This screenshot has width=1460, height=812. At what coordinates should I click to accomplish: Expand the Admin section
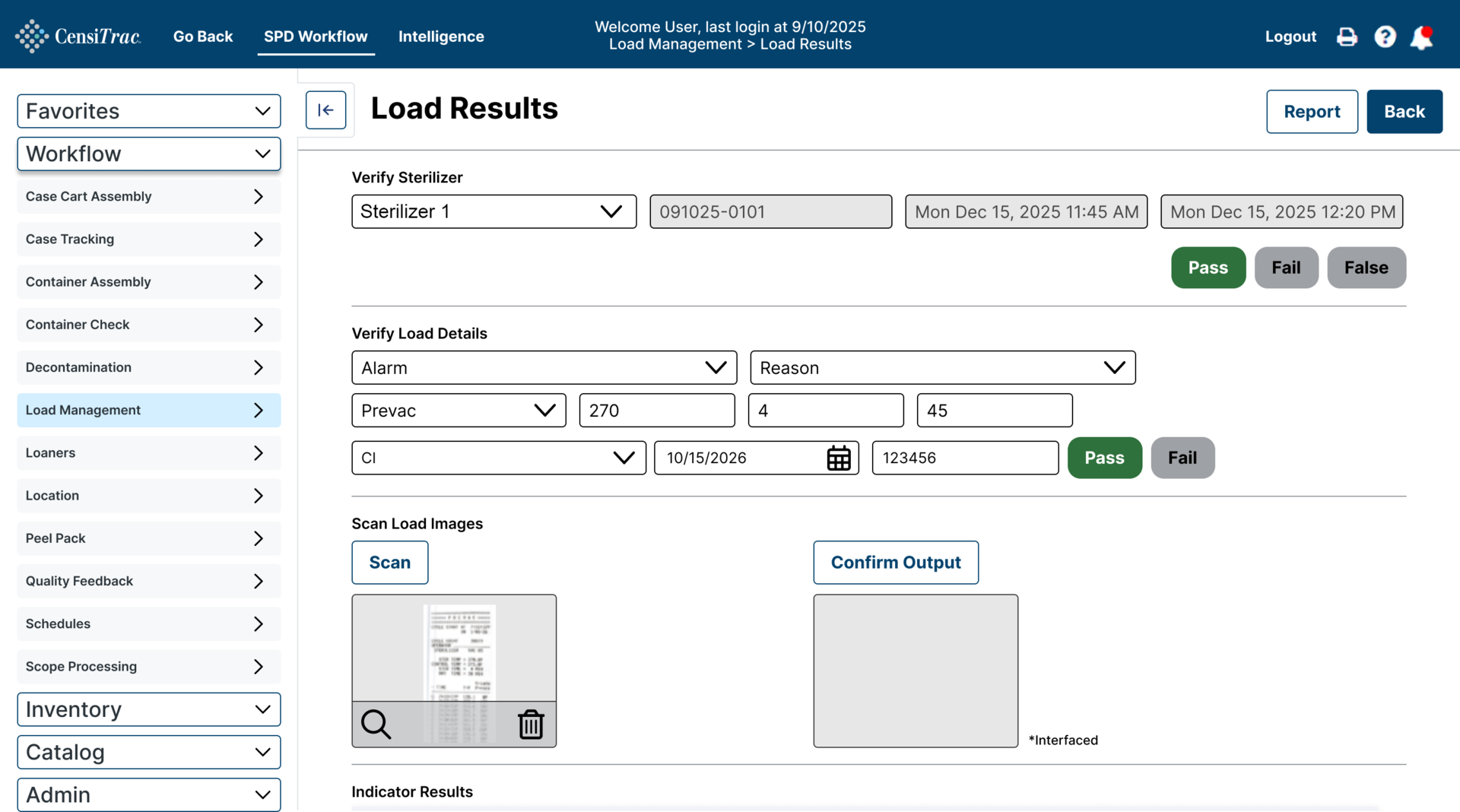tap(149, 795)
